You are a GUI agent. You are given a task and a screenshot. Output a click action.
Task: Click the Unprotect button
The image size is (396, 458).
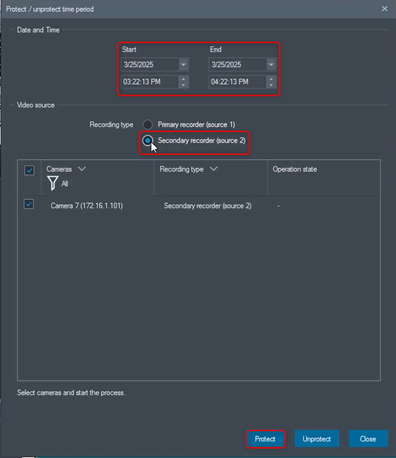(x=317, y=439)
